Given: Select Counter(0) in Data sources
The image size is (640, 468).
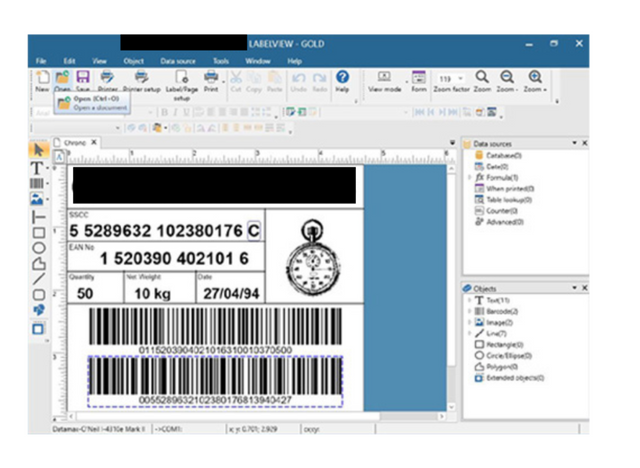Looking at the screenshot, I should click(496, 211).
